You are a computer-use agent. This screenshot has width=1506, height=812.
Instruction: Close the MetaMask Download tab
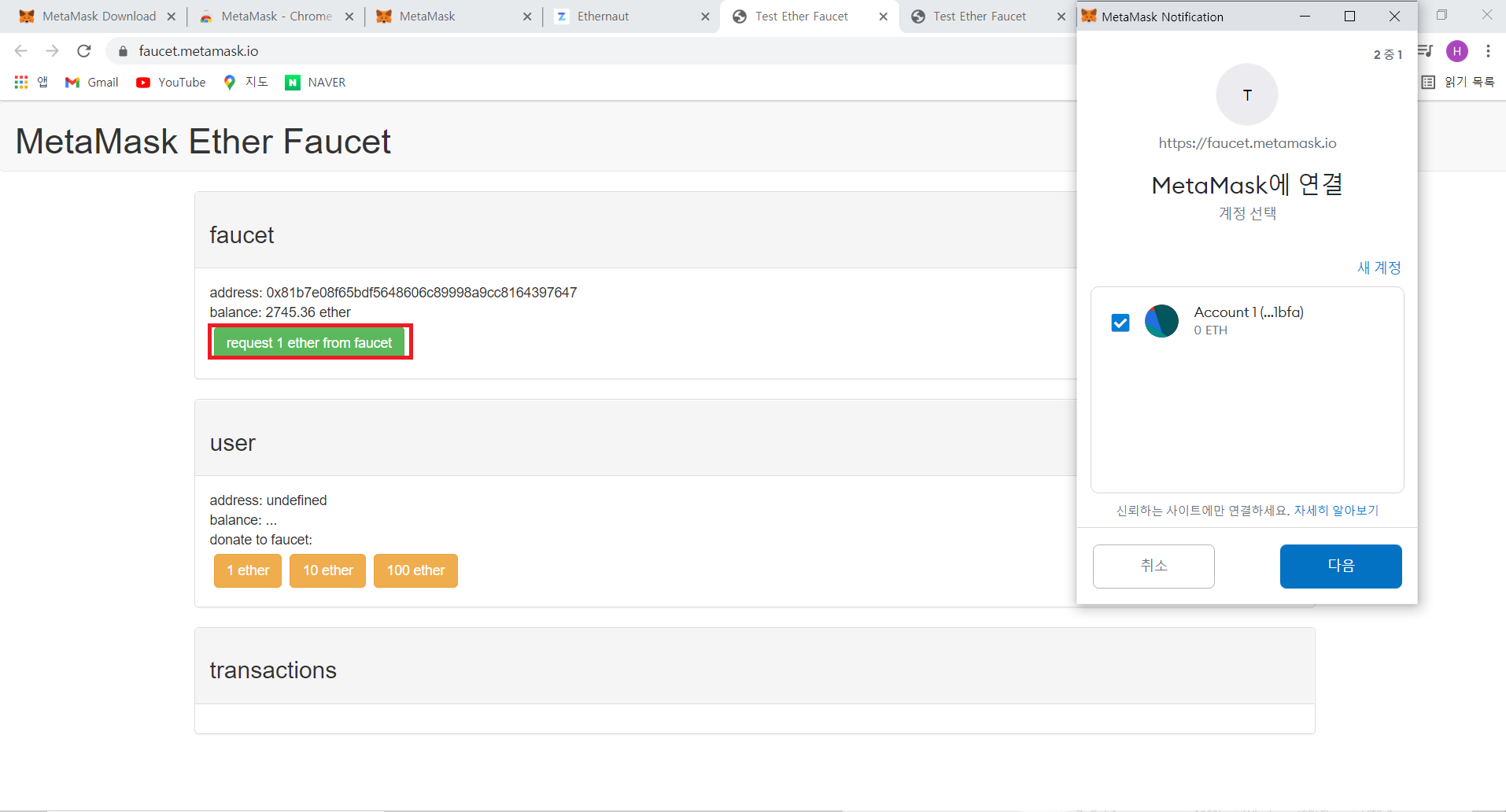coord(172,17)
